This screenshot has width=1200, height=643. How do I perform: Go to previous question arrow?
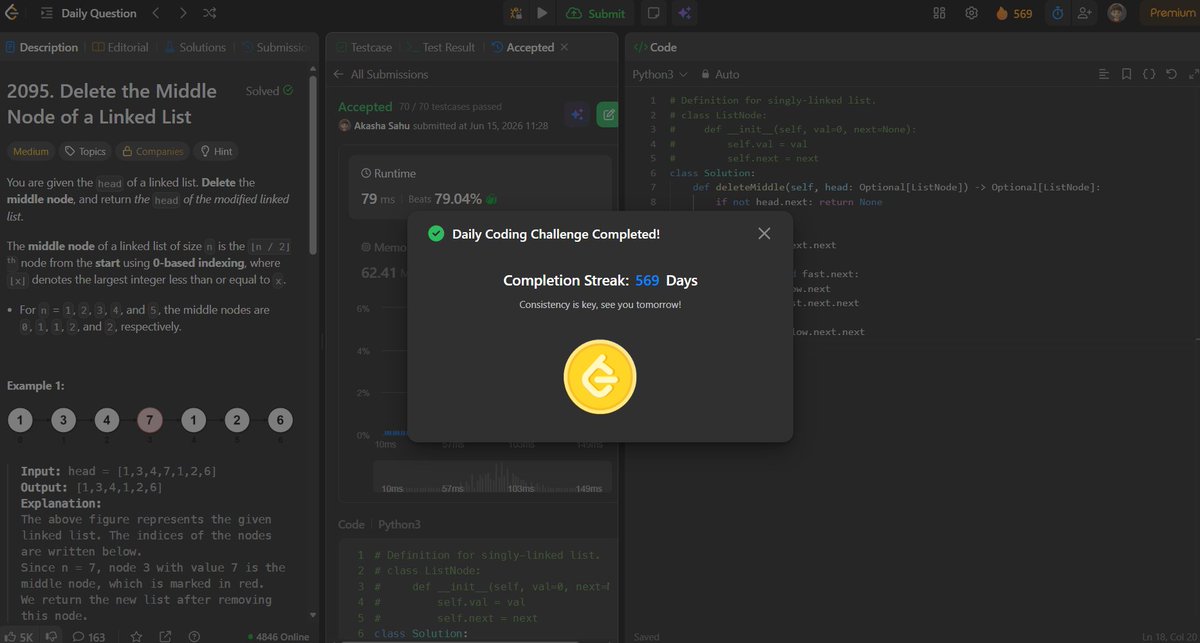pos(156,13)
